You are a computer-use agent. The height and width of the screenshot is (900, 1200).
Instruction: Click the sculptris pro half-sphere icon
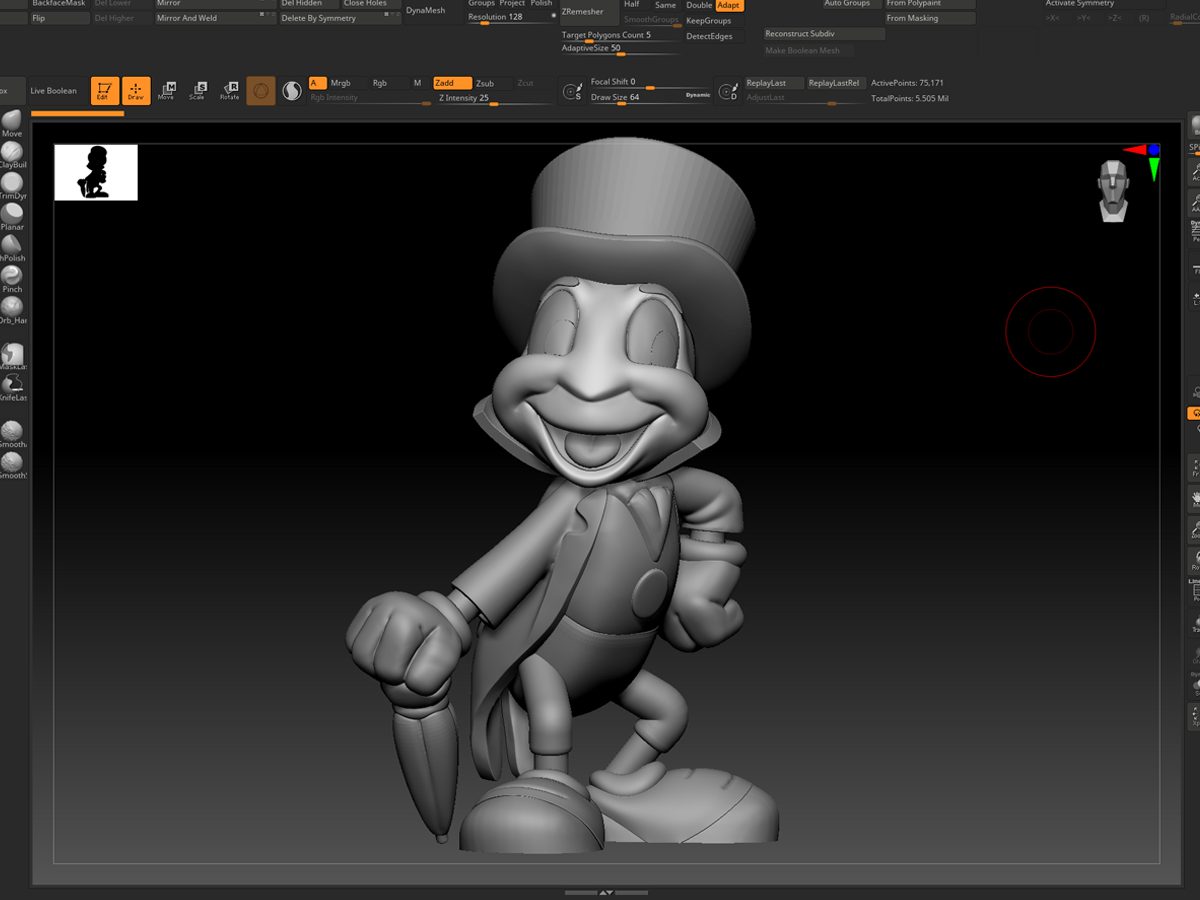click(x=292, y=91)
